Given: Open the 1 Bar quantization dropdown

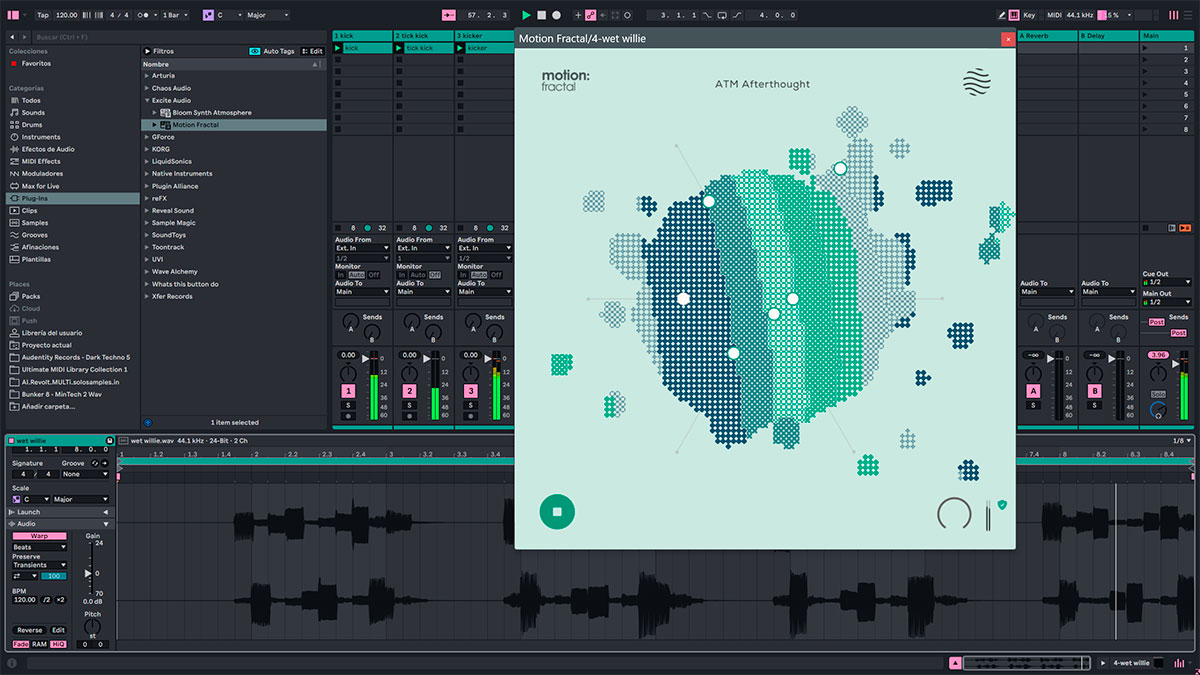Looking at the screenshot, I should [x=176, y=15].
